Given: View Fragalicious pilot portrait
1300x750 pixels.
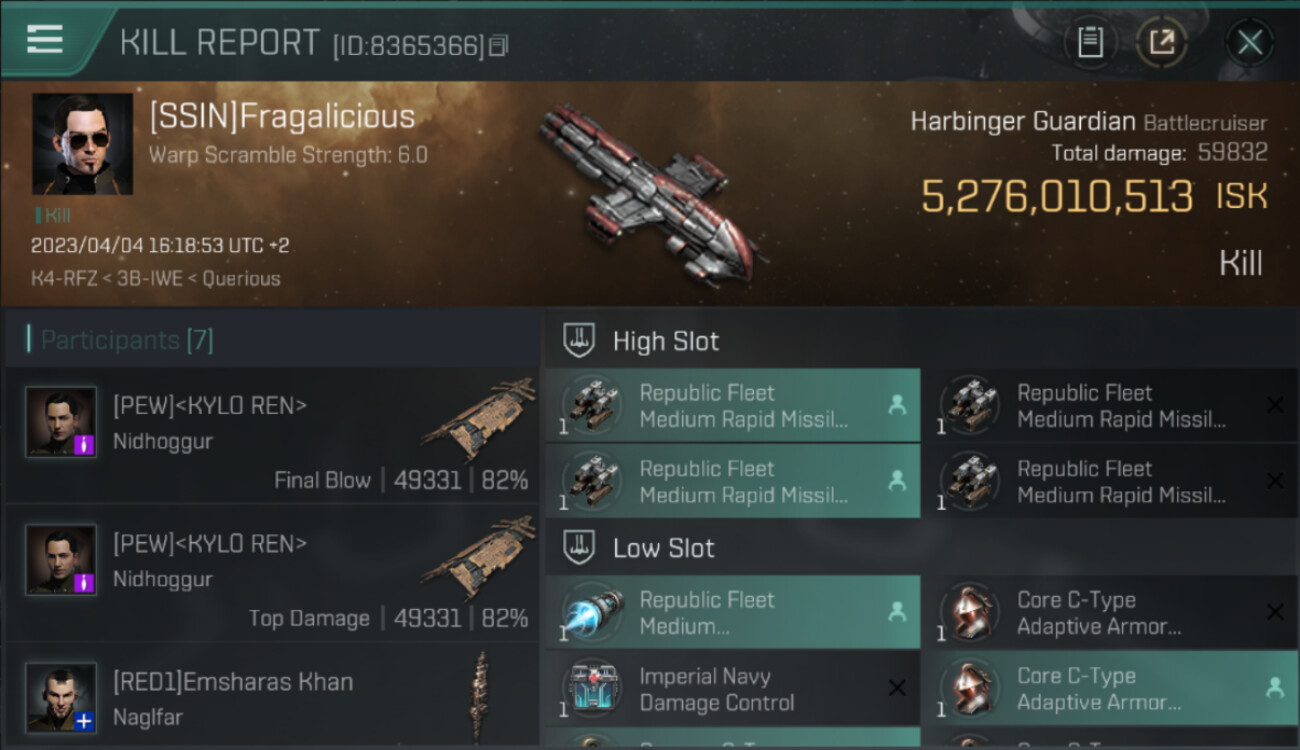Looking at the screenshot, I should (x=82, y=144).
